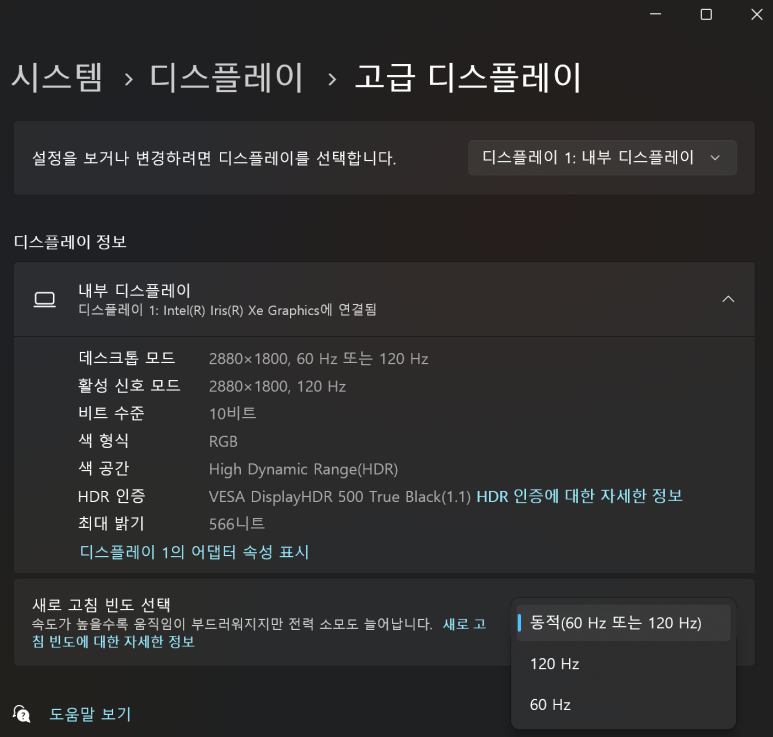Click High Dynamic Range(HDR) value
Image resolution: width=773 pixels, height=737 pixels.
click(303, 469)
